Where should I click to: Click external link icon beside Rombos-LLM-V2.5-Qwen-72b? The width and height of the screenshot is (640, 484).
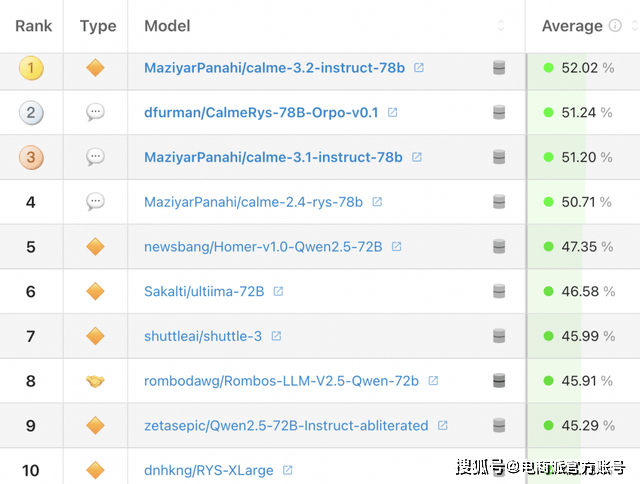(433, 381)
